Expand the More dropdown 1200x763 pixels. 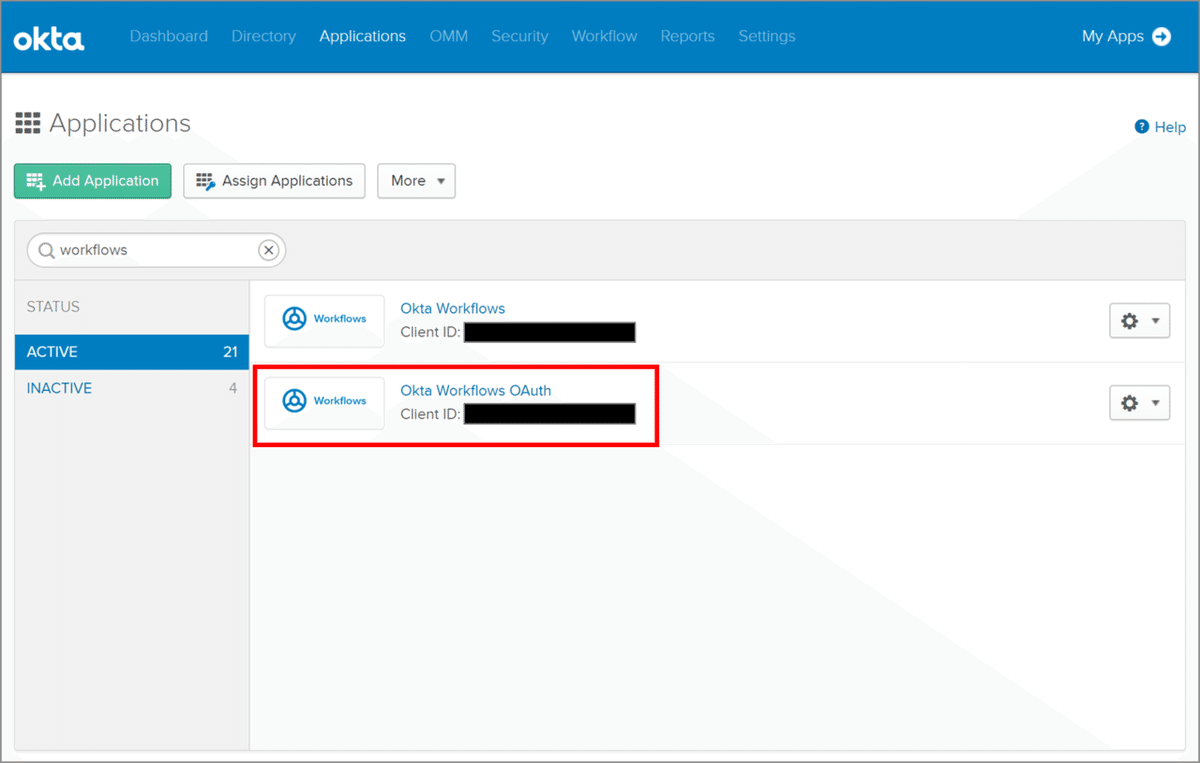pos(416,181)
